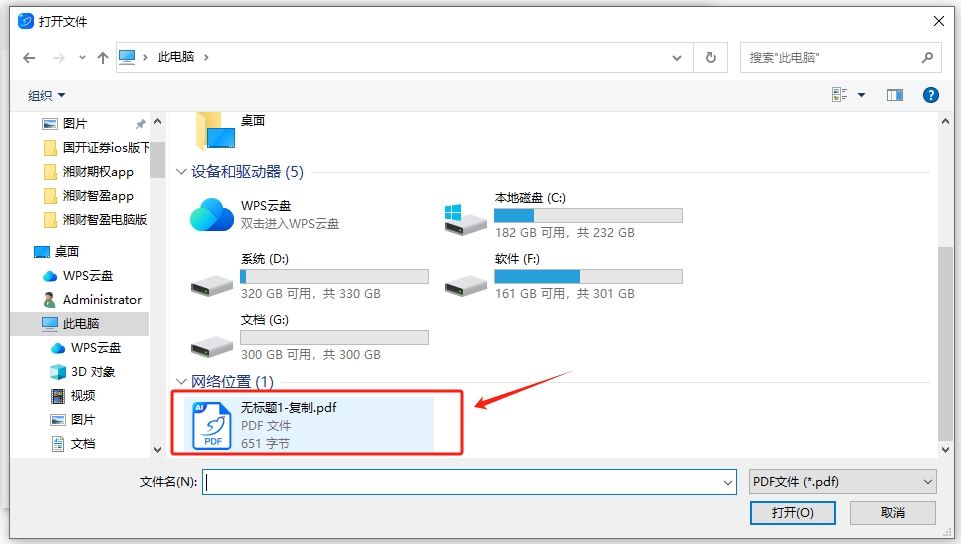Select the 软件 (F:) drive icon
The height and width of the screenshot is (544, 961).
465,285
